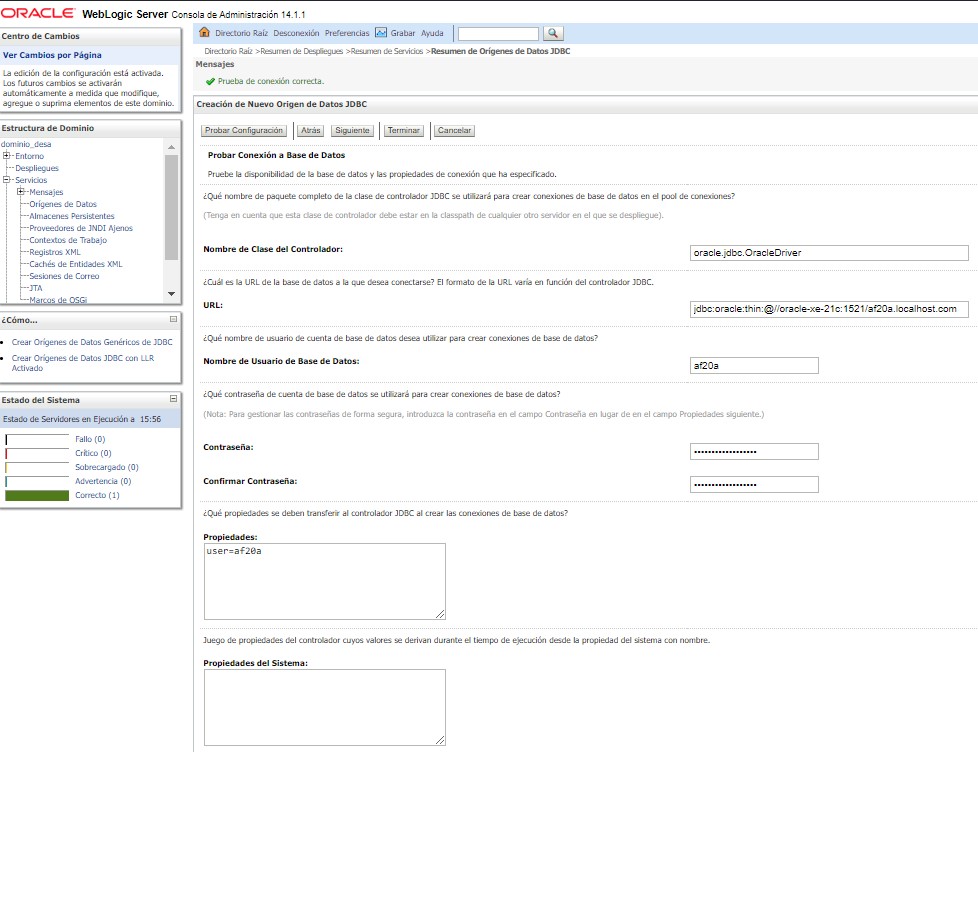Open Preferencias in the toolbar
The width and height of the screenshot is (978, 920).
pyautogui.click(x=347, y=33)
